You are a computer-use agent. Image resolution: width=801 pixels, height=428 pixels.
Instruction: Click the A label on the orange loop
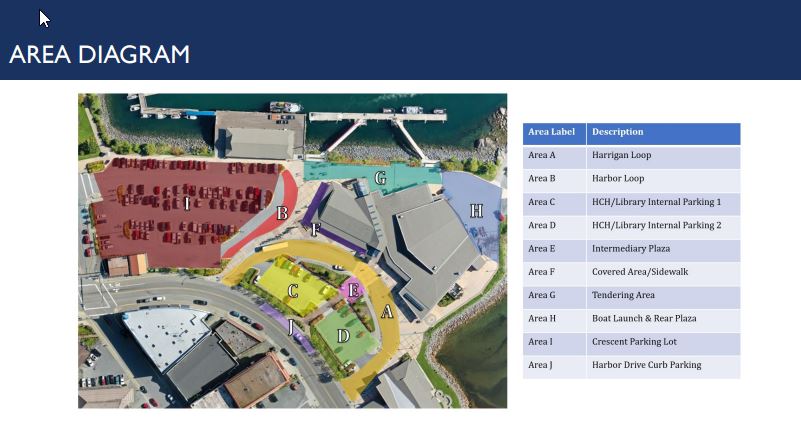click(387, 311)
